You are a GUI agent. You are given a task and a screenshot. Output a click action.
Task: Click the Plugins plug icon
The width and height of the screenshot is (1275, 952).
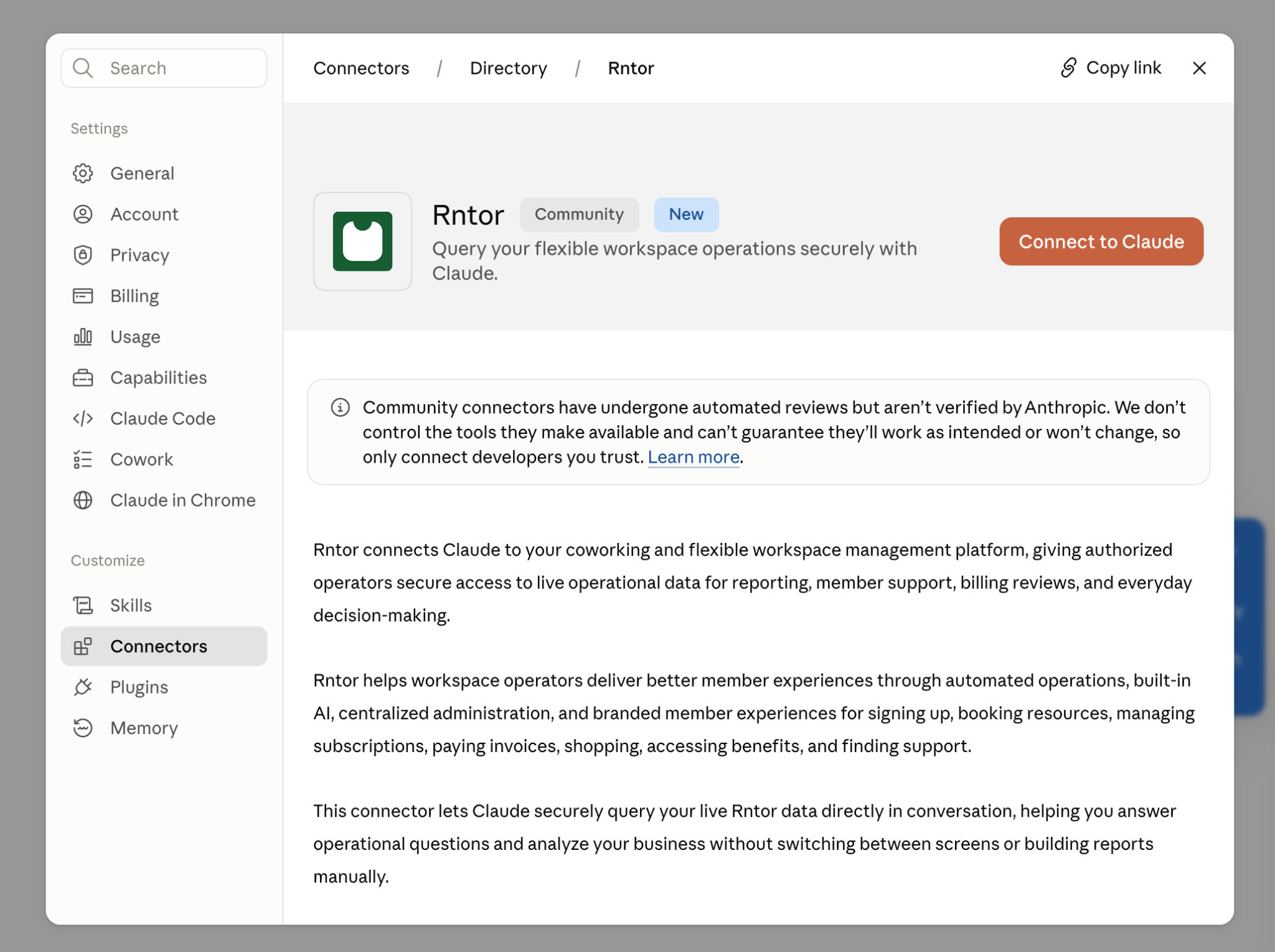coord(83,687)
